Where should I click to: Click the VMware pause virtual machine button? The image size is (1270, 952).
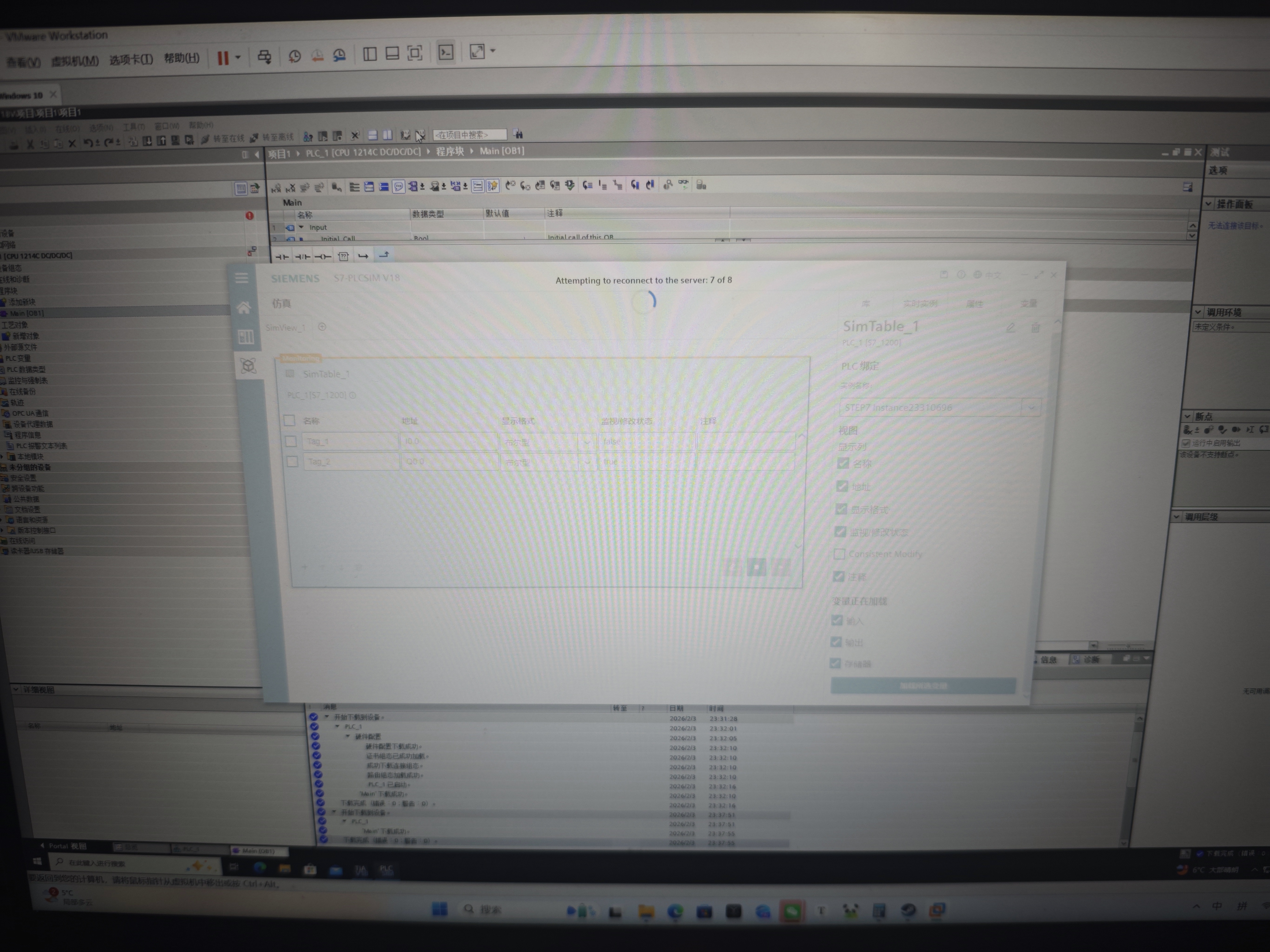tap(223, 58)
